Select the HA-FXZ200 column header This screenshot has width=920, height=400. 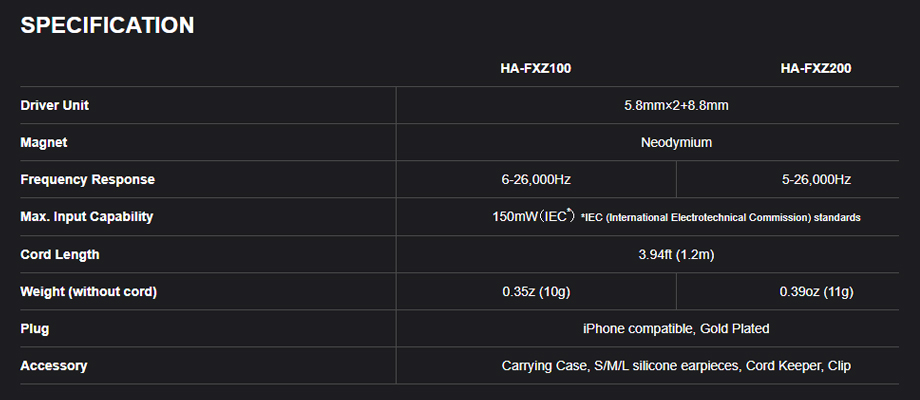point(816,68)
